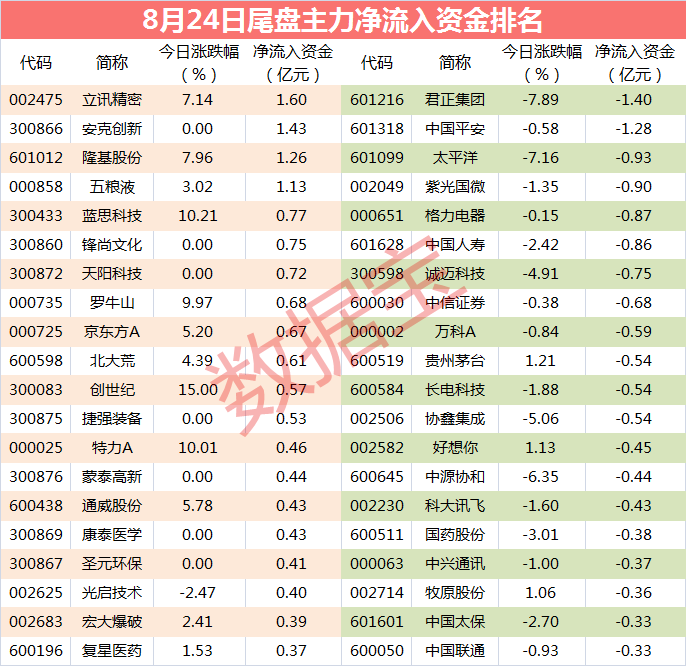Click the name 罗牛山
This screenshot has height=666, width=686.
click(x=112, y=303)
